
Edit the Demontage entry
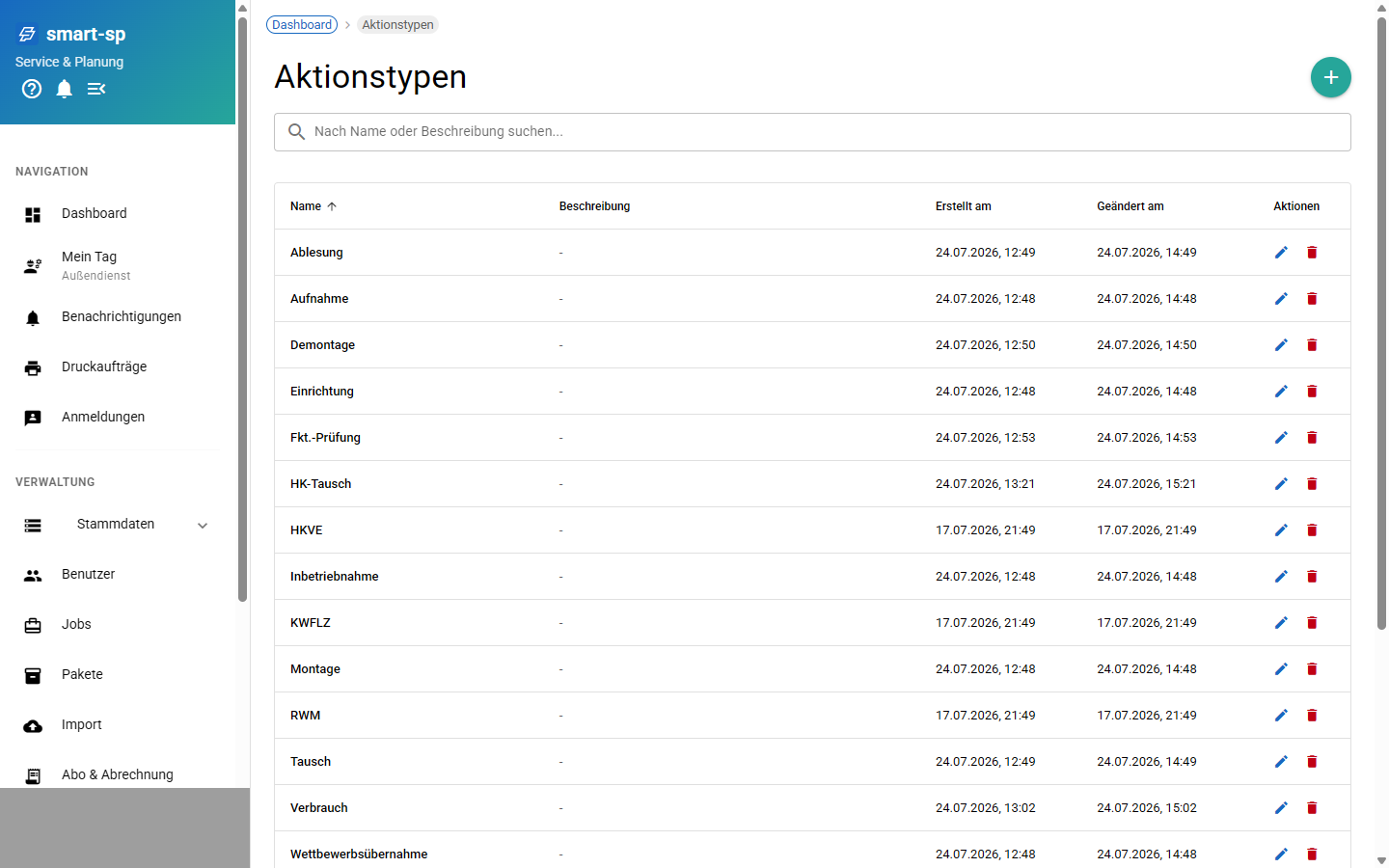point(1281,345)
